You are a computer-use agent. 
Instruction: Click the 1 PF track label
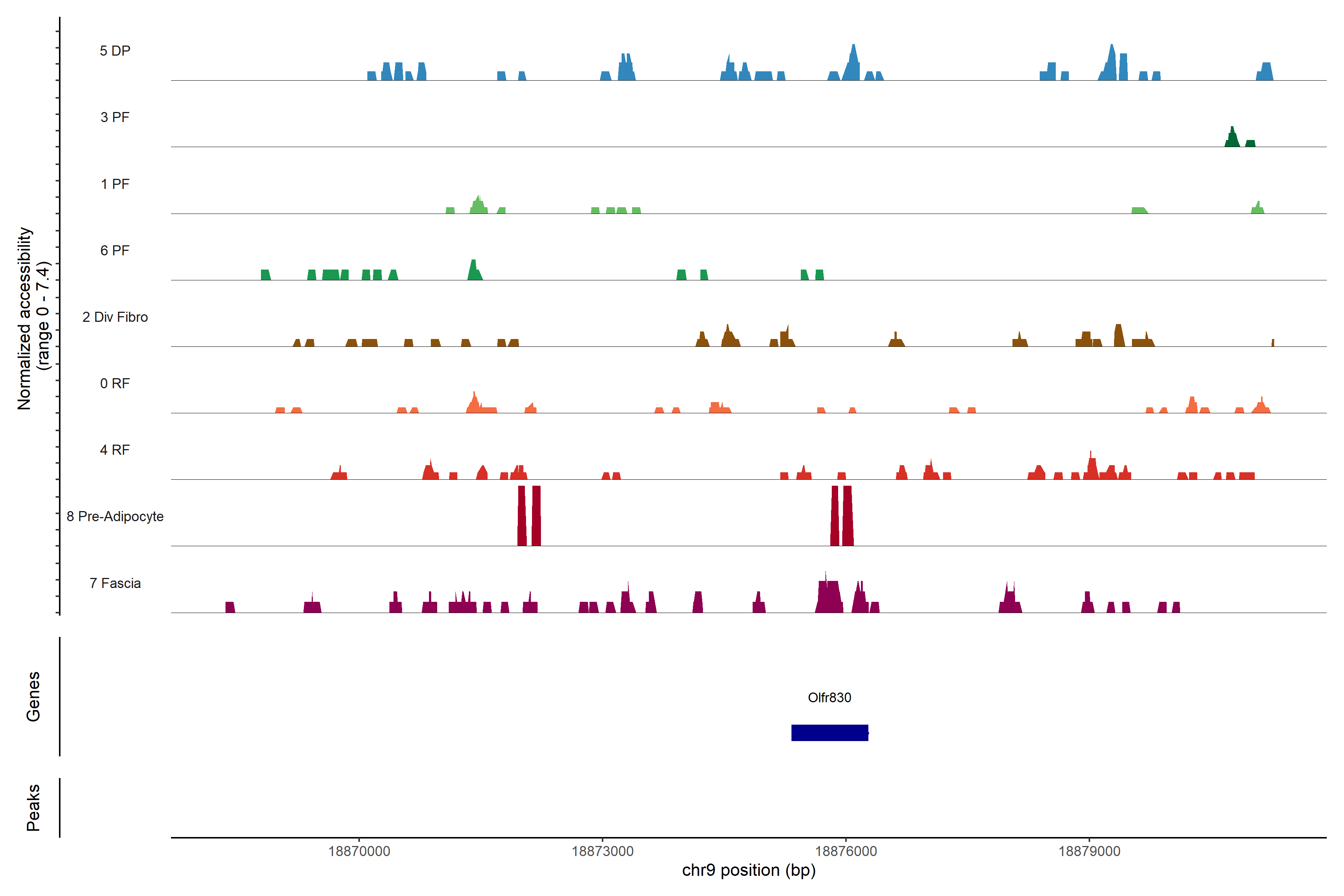[x=115, y=184]
